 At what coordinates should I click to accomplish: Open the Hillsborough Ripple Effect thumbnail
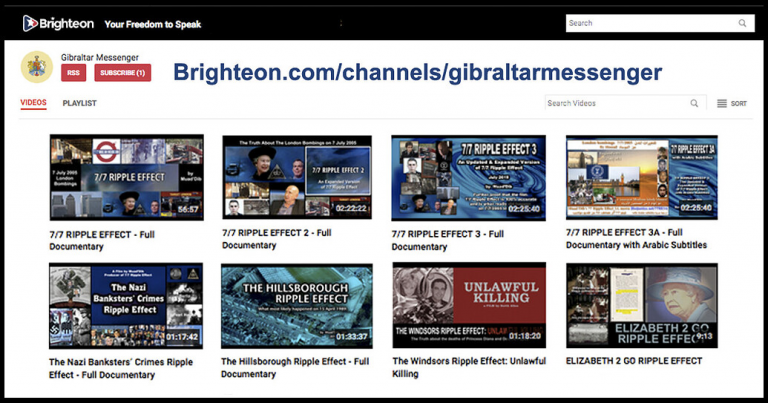(297, 306)
